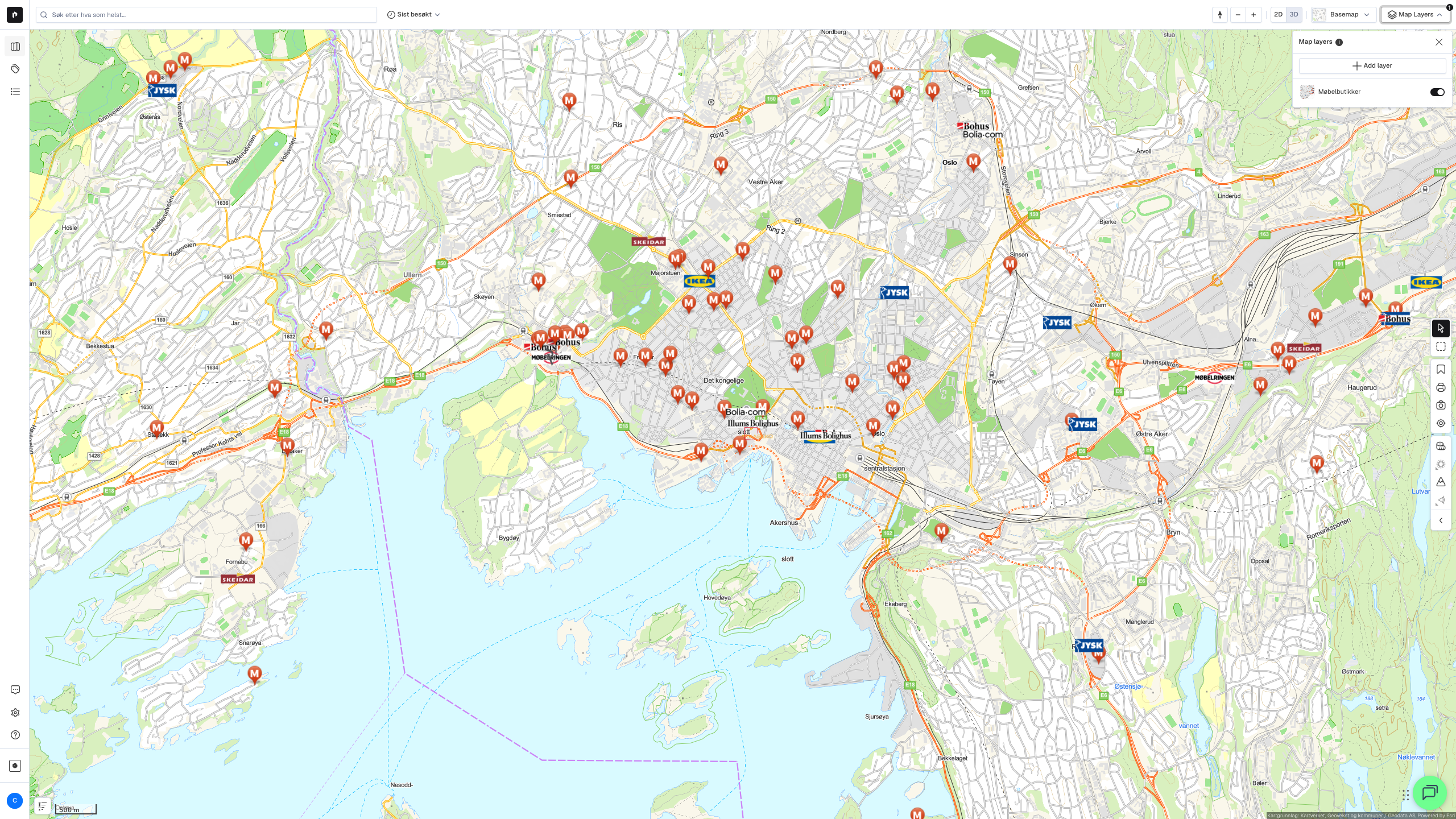
Task: Click the Basemap preview thumbnail
Action: pos(1319,15)
